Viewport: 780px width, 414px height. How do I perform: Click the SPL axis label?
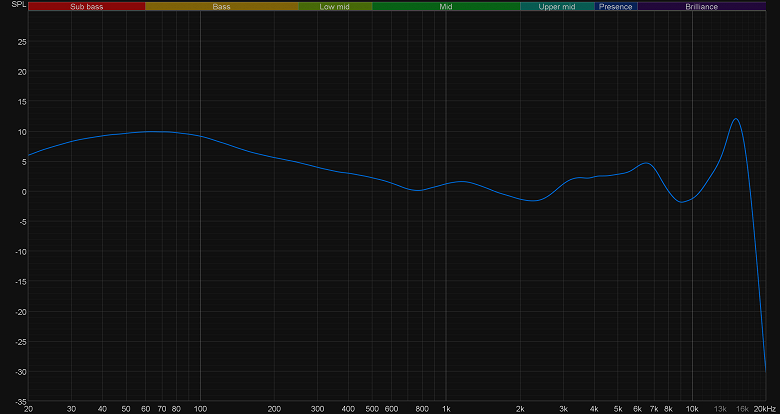pyautogui.click(x=17, y=4)
